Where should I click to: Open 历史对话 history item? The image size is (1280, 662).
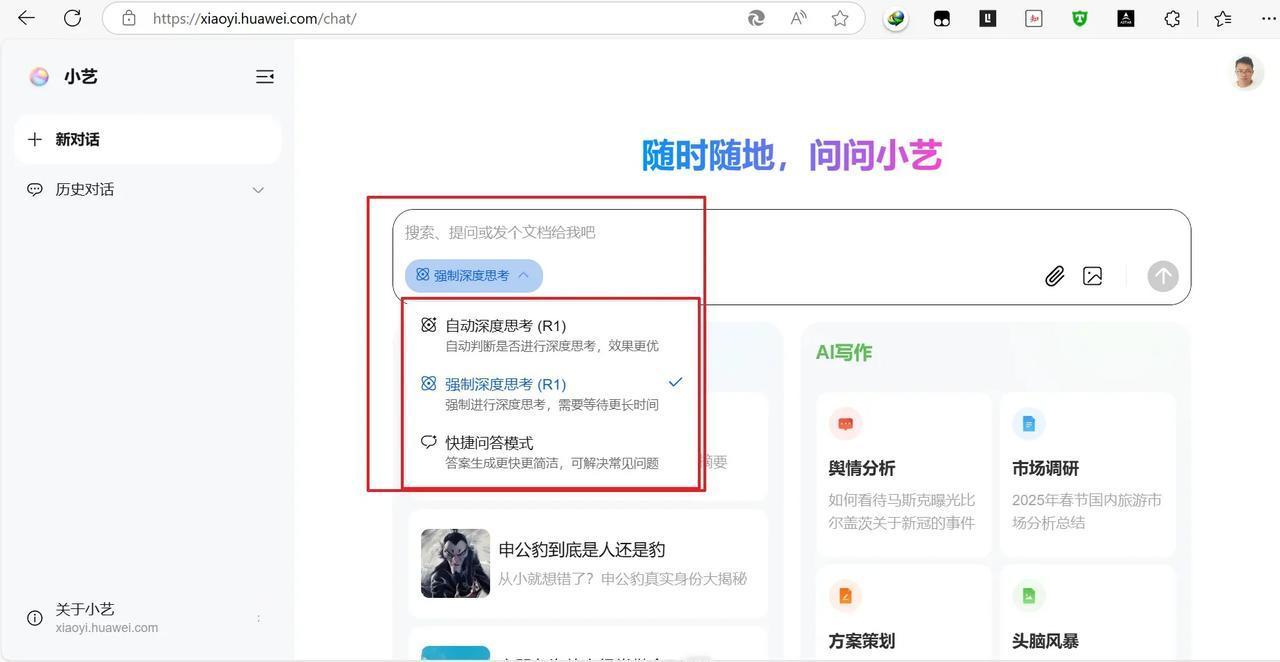coord(148,189)
